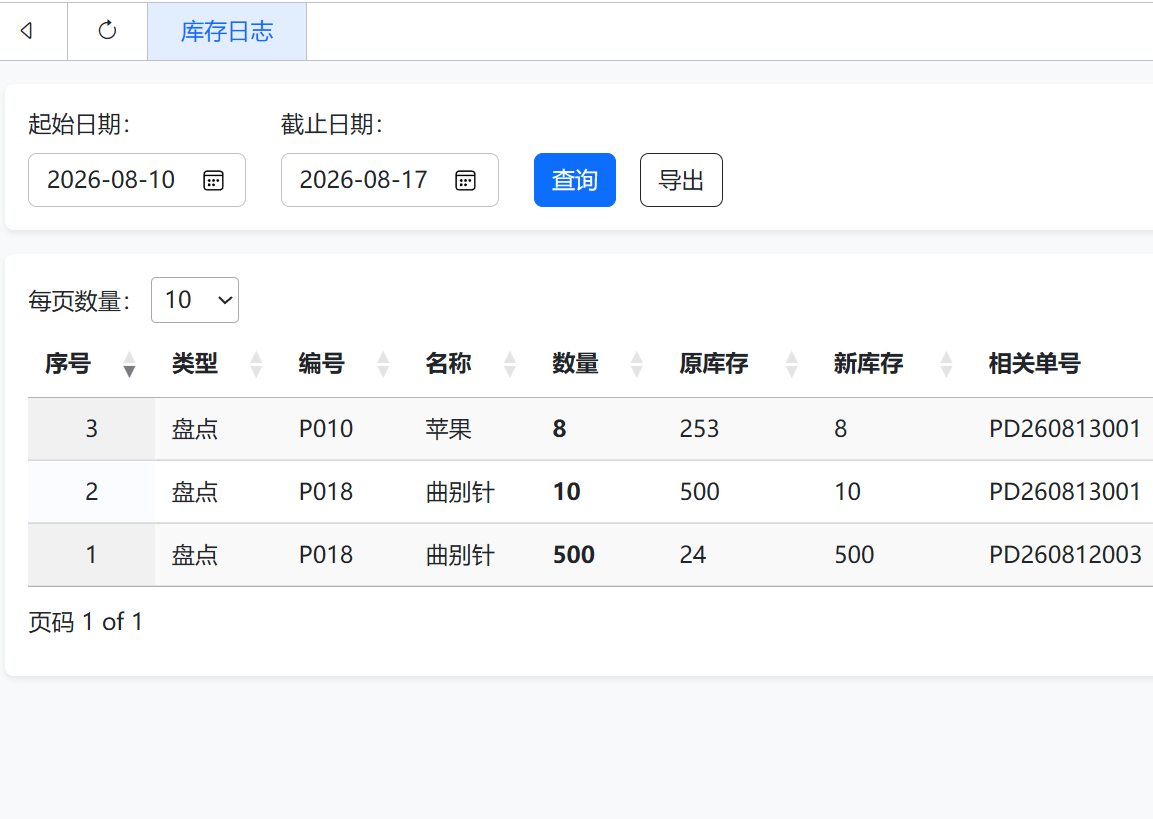Sort by 类型 column arrows
Image resolution: width=1153 pixels, height=819 pixels.
coord(256,364)
